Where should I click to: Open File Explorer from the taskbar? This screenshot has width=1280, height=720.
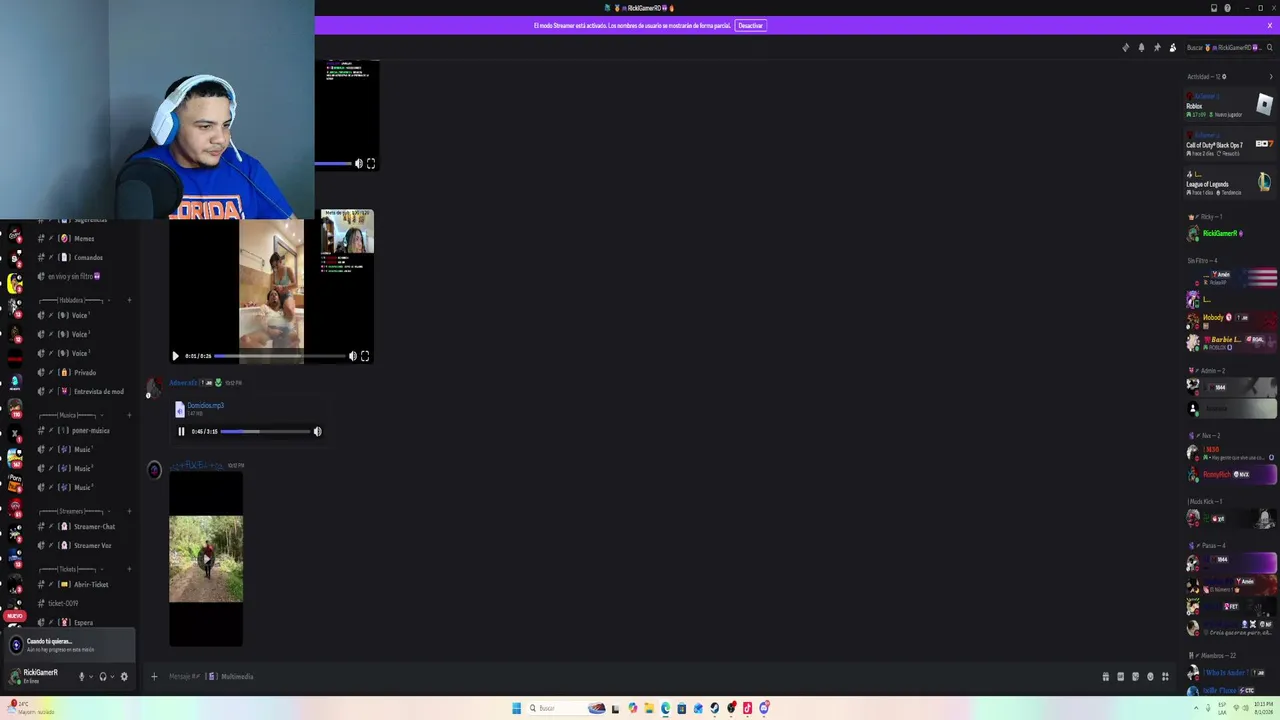click(649, 708)
